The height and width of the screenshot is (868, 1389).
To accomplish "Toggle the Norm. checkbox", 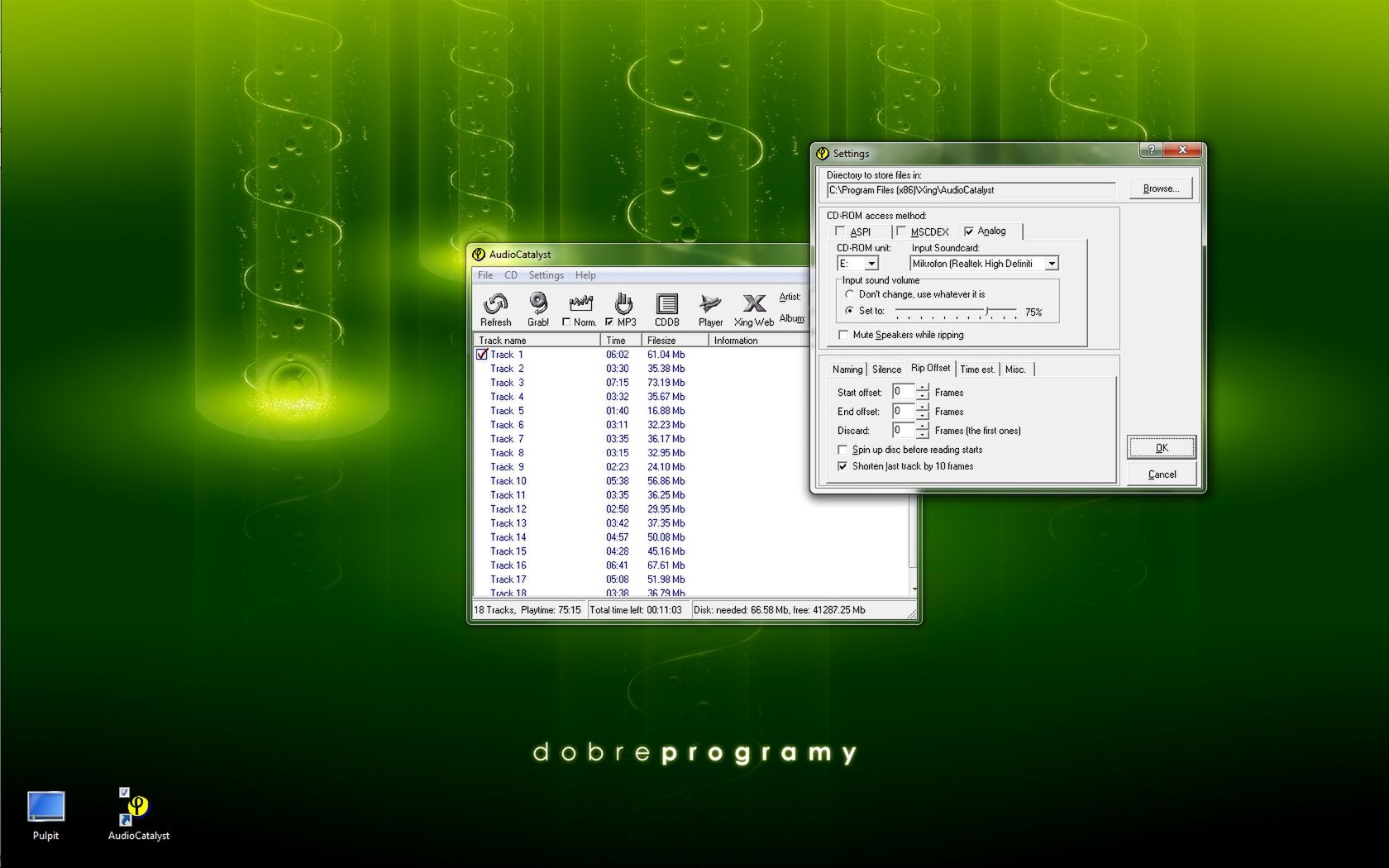I will tap(566, 322).
